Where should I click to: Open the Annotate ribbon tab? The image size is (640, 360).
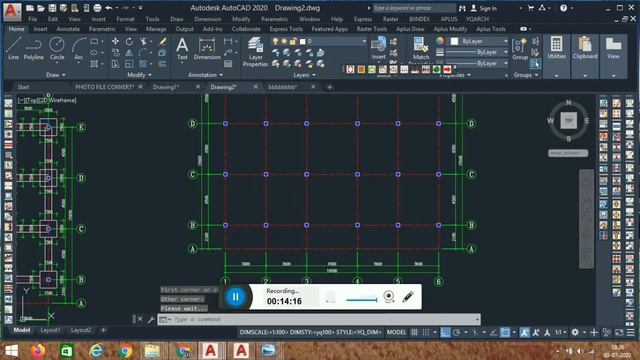point(68,29)
